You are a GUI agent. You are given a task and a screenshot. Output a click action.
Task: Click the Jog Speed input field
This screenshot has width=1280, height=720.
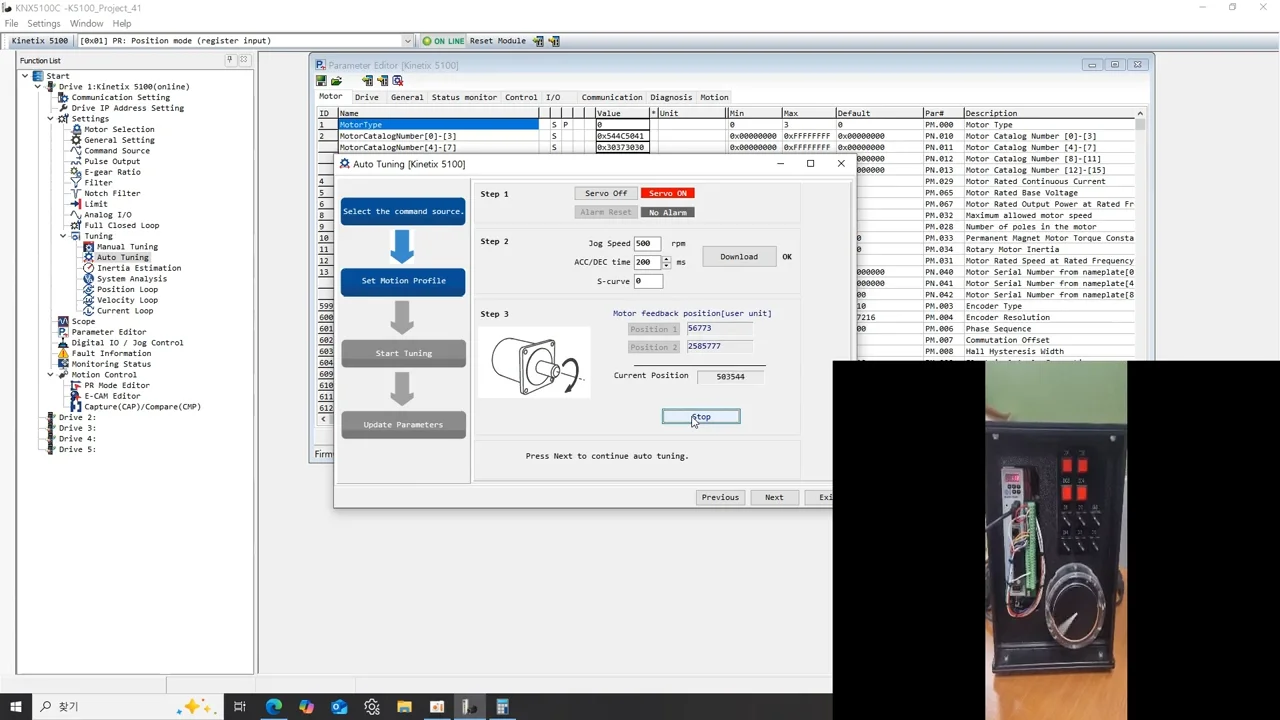(x=647, y=243)
